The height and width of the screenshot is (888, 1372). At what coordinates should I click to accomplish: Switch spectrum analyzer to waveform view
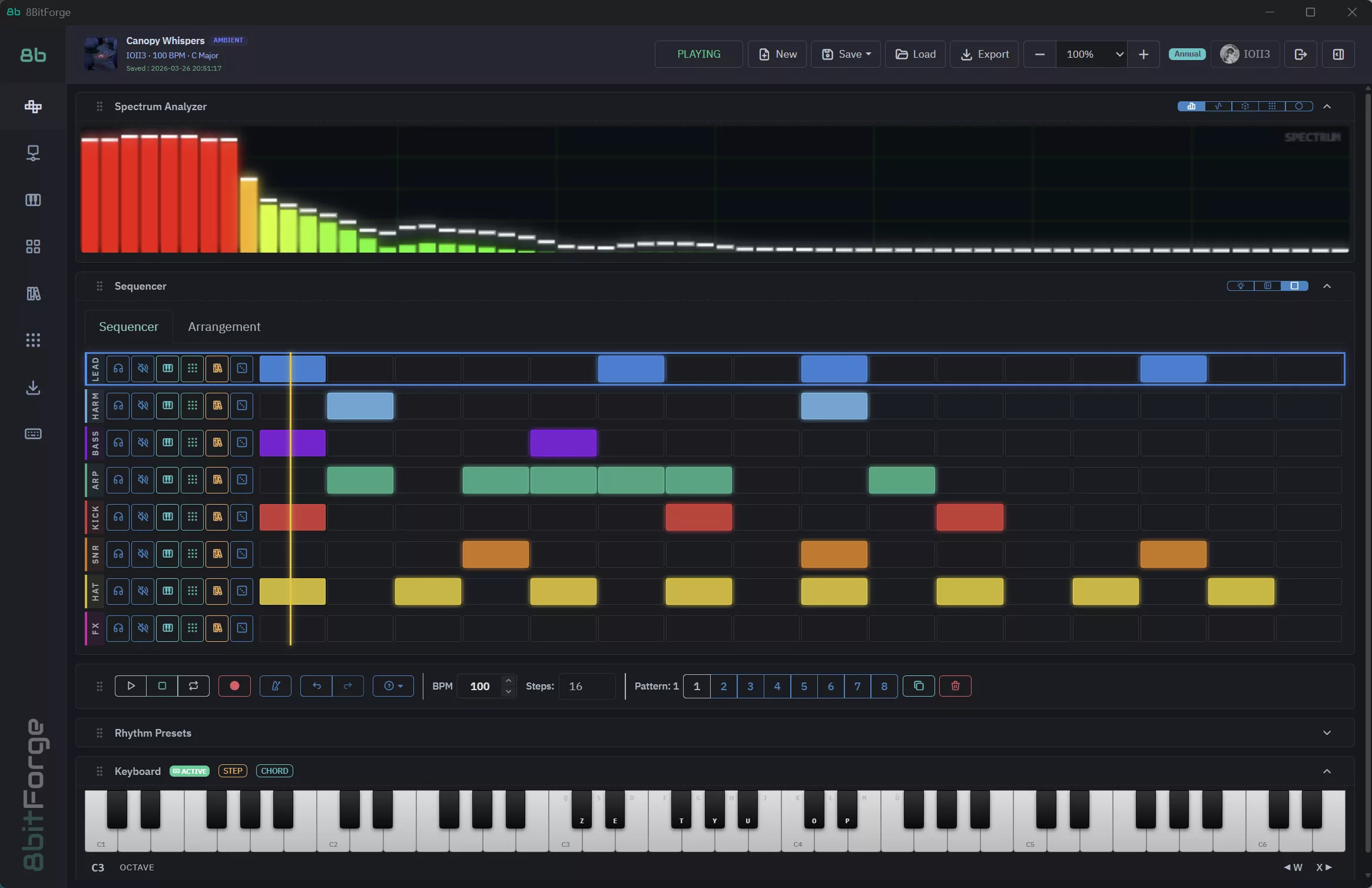pyautogui.click(x=1218, y=107)
